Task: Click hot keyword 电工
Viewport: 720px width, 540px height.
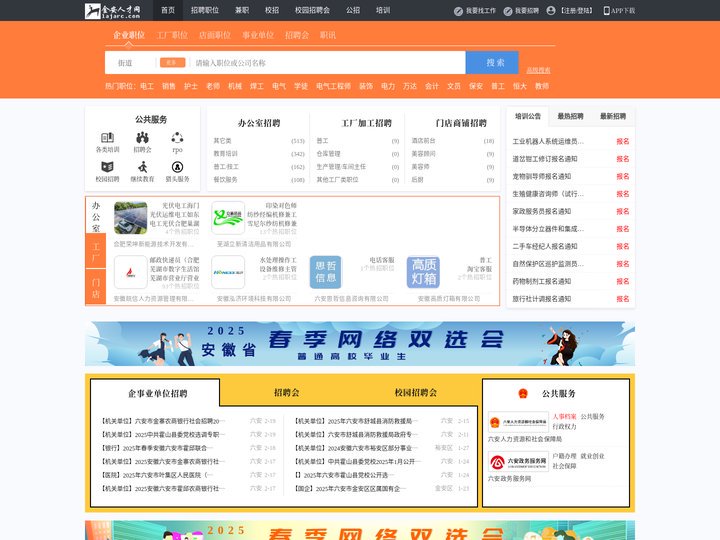Action: 147,86
